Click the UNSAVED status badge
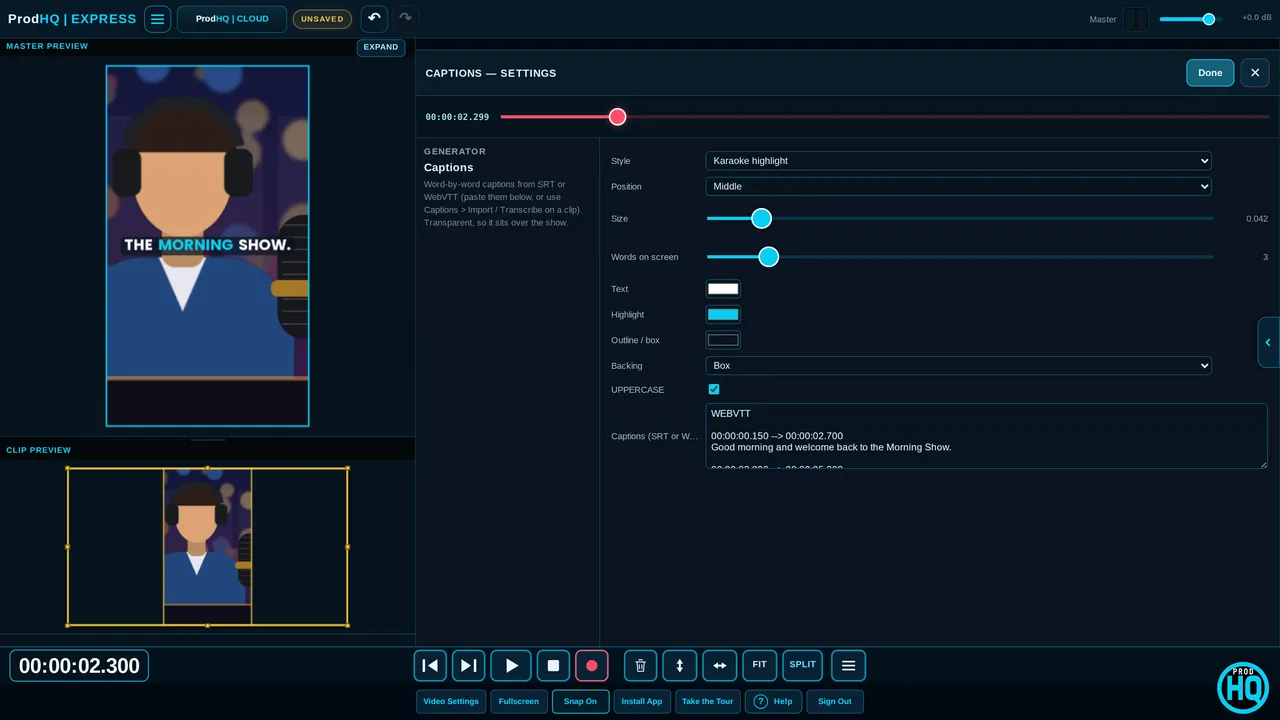 [322, 19]
